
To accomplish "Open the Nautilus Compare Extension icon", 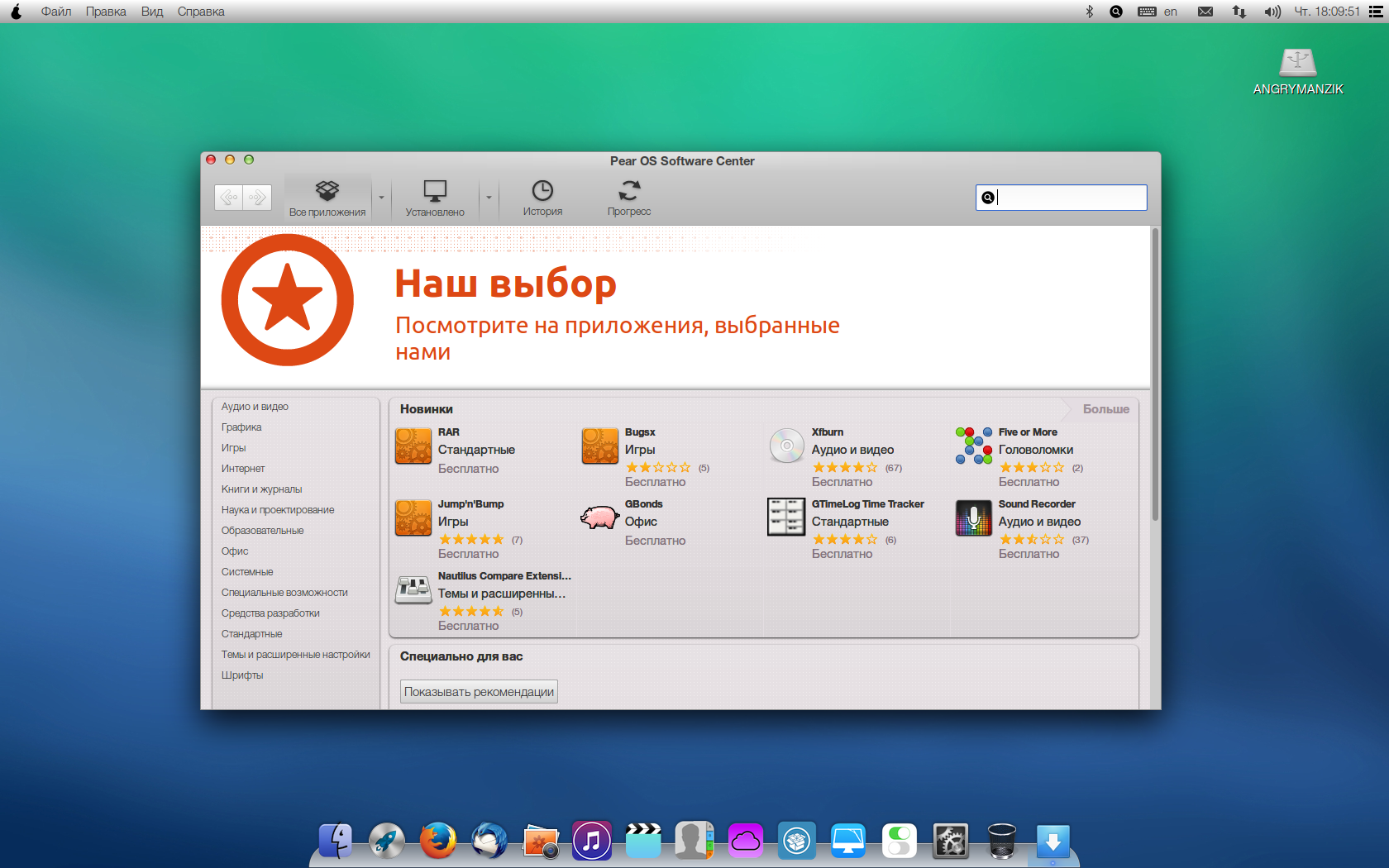I will point(413,589).
